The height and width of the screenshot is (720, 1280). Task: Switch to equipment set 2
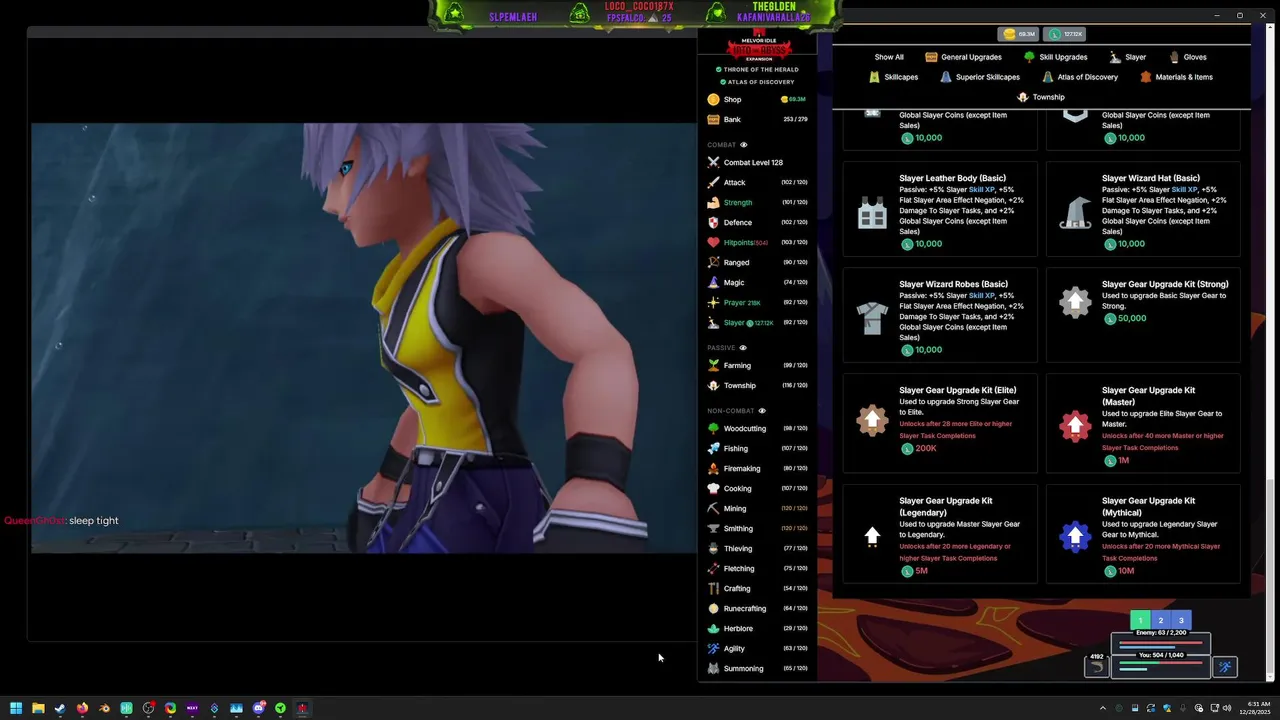[1161, 620]
